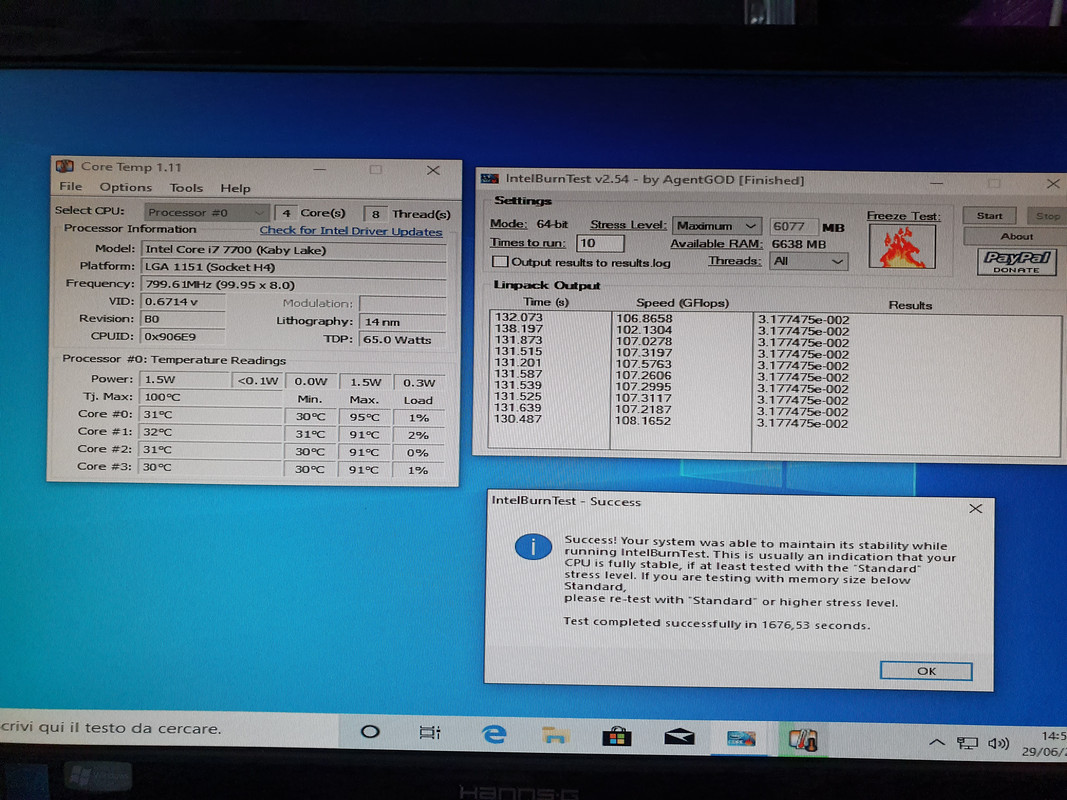Follow Check for Intel Driver Updates link
Screen dimensions: 1067x800
350,231
